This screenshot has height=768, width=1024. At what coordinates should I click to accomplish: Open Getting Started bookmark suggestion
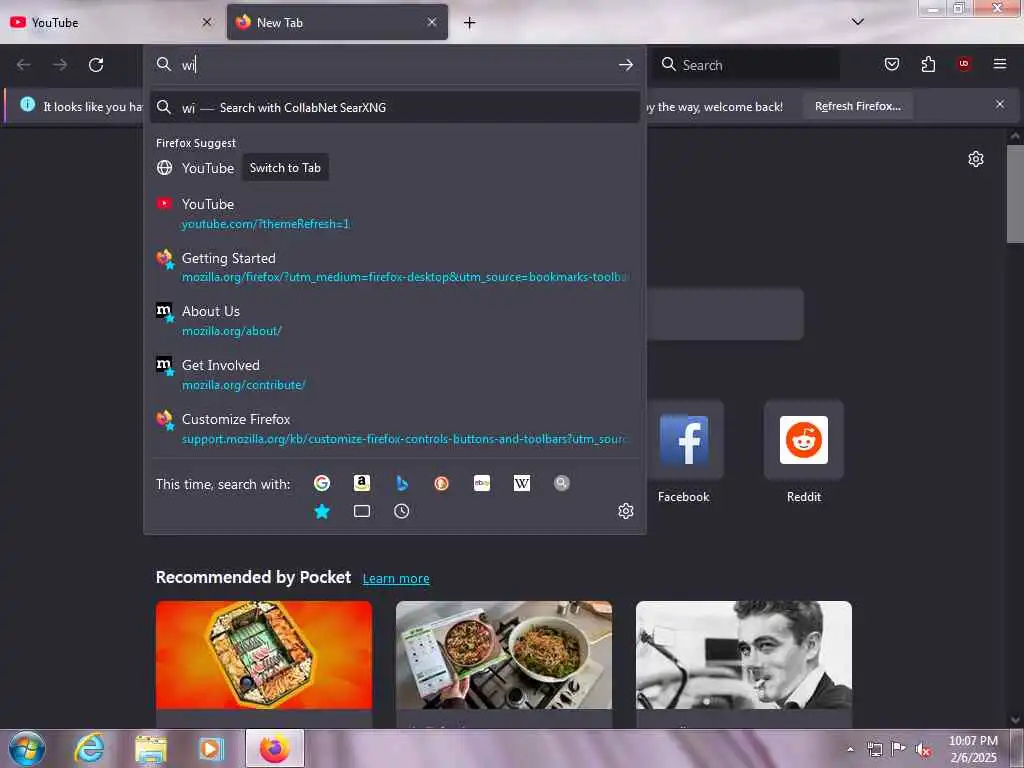tap(394, 267)
